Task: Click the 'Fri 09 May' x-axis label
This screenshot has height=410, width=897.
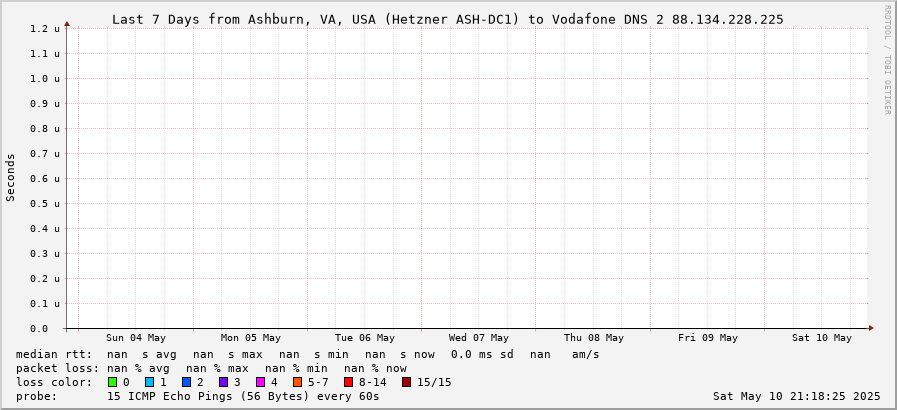Action: 708,338
